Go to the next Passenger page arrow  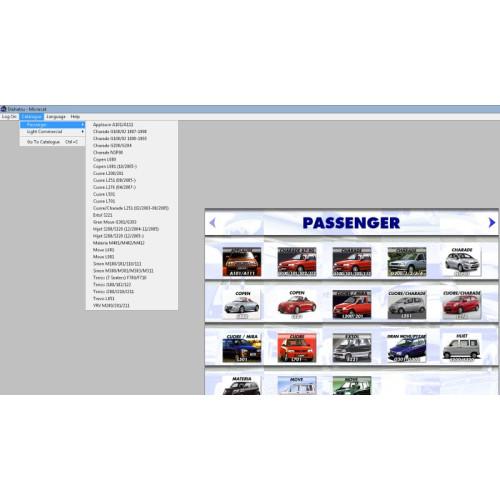[x=492, y=223]
